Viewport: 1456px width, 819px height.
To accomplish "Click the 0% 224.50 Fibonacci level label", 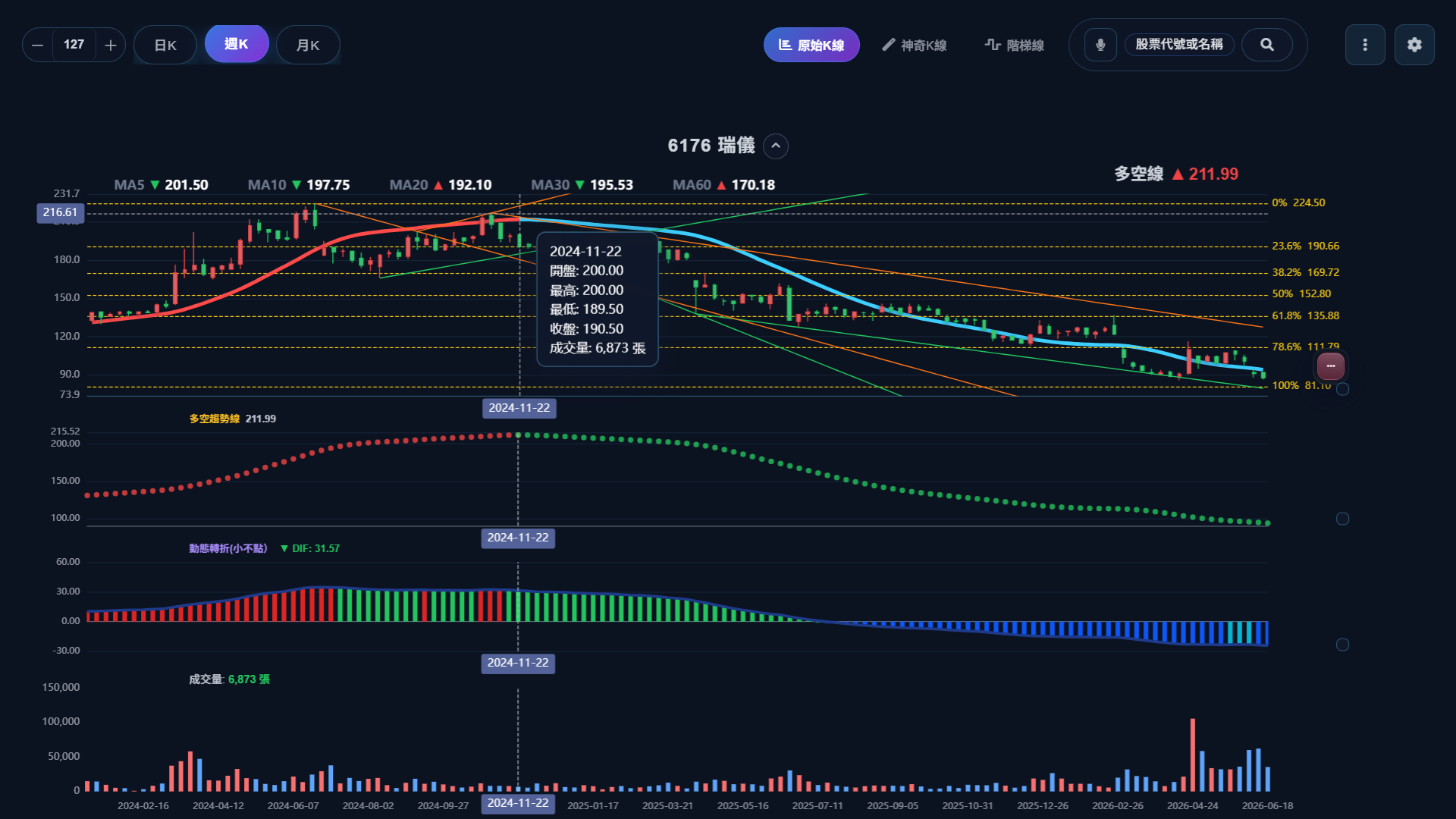I will (1298, 202).
